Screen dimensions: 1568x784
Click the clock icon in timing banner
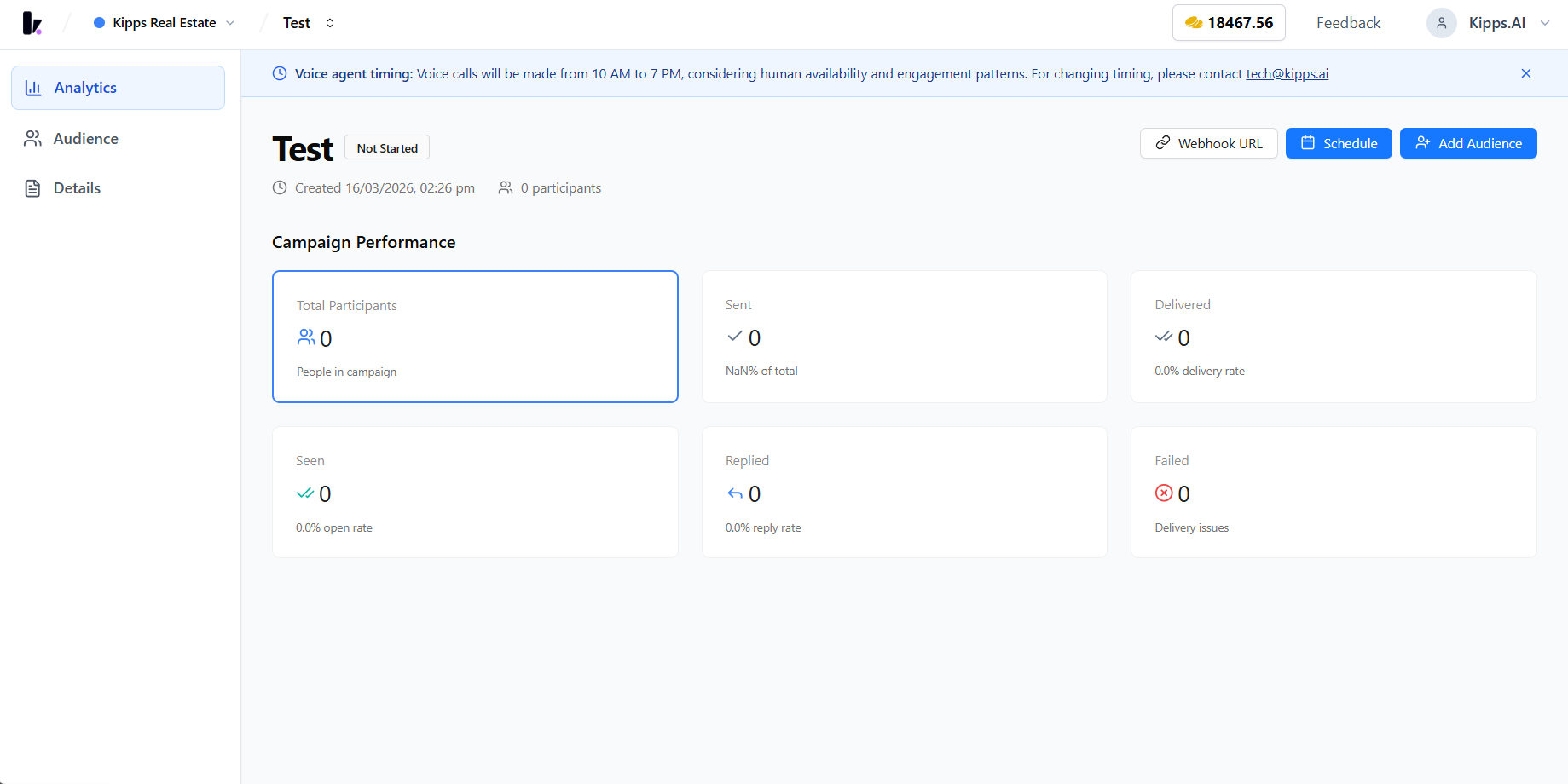(280, 73)
